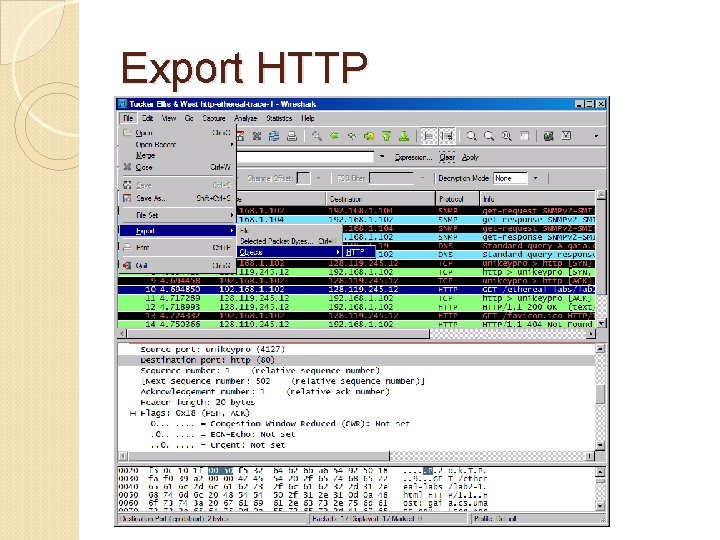
Task: Select Selected Packet Bytes export option
Action: click(289, 241)
